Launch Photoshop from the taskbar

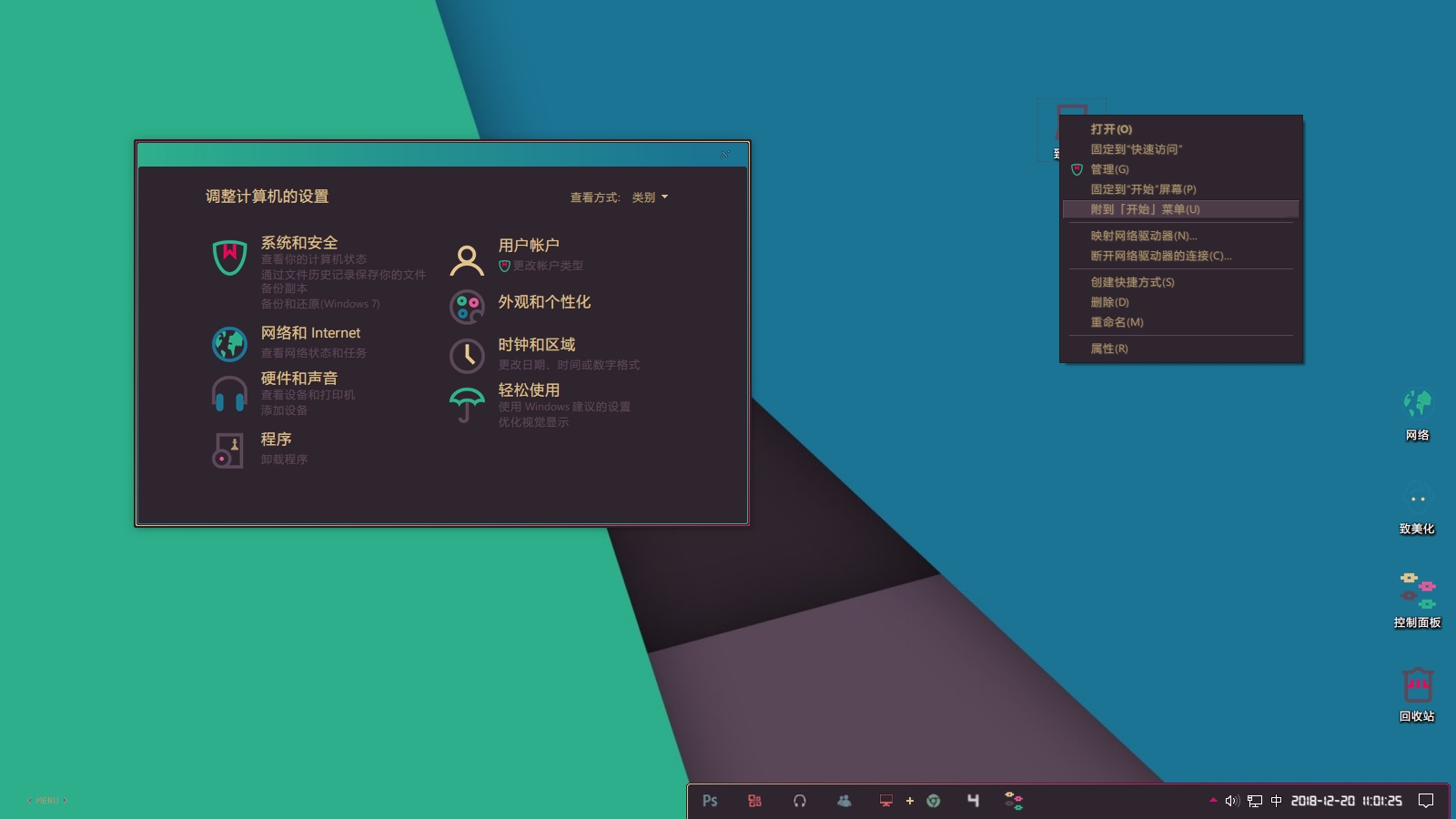pos(710,801)
